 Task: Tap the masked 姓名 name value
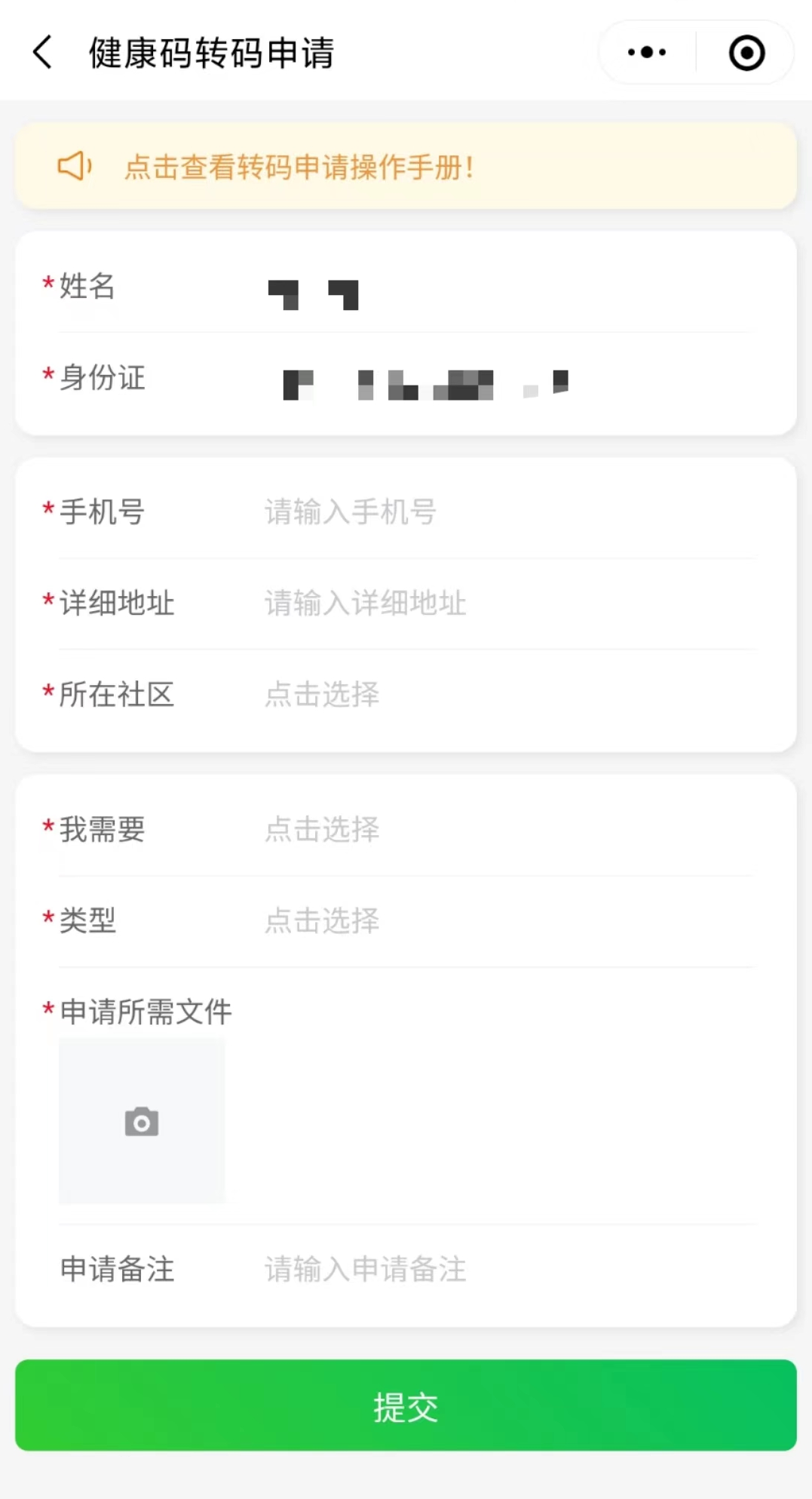tap(314, 294)
